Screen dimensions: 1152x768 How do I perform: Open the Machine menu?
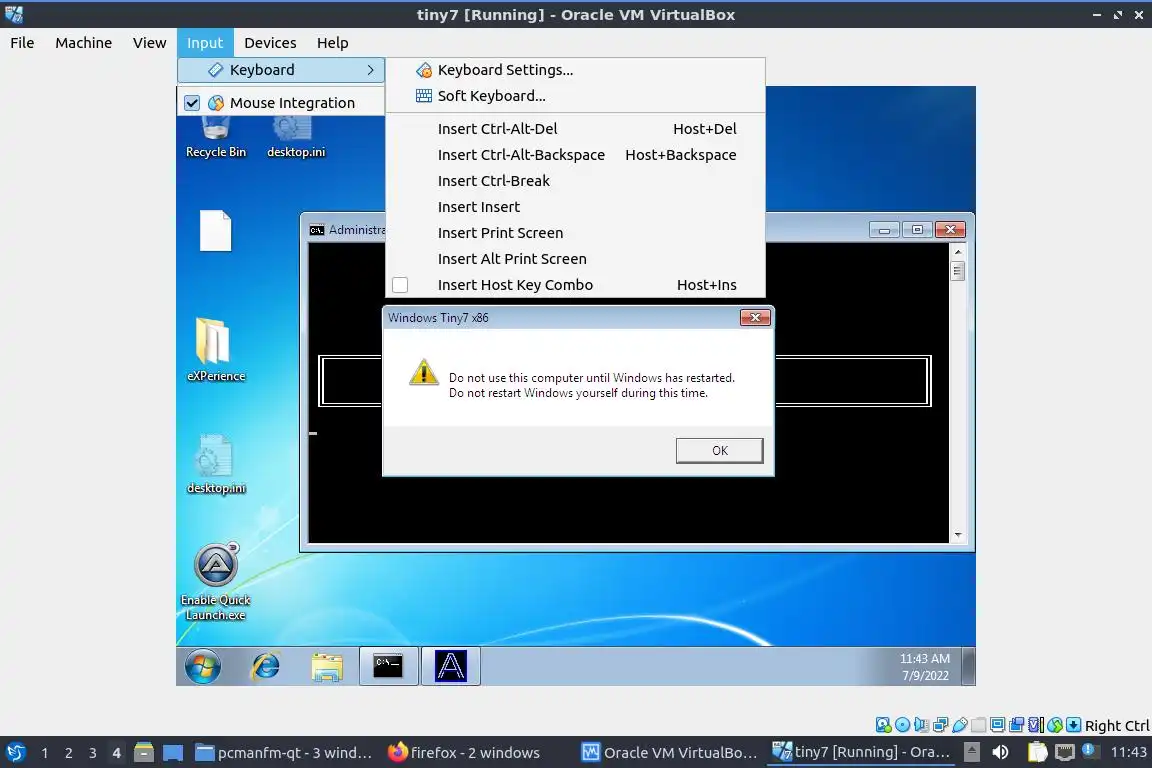click(x=84, y=43)
